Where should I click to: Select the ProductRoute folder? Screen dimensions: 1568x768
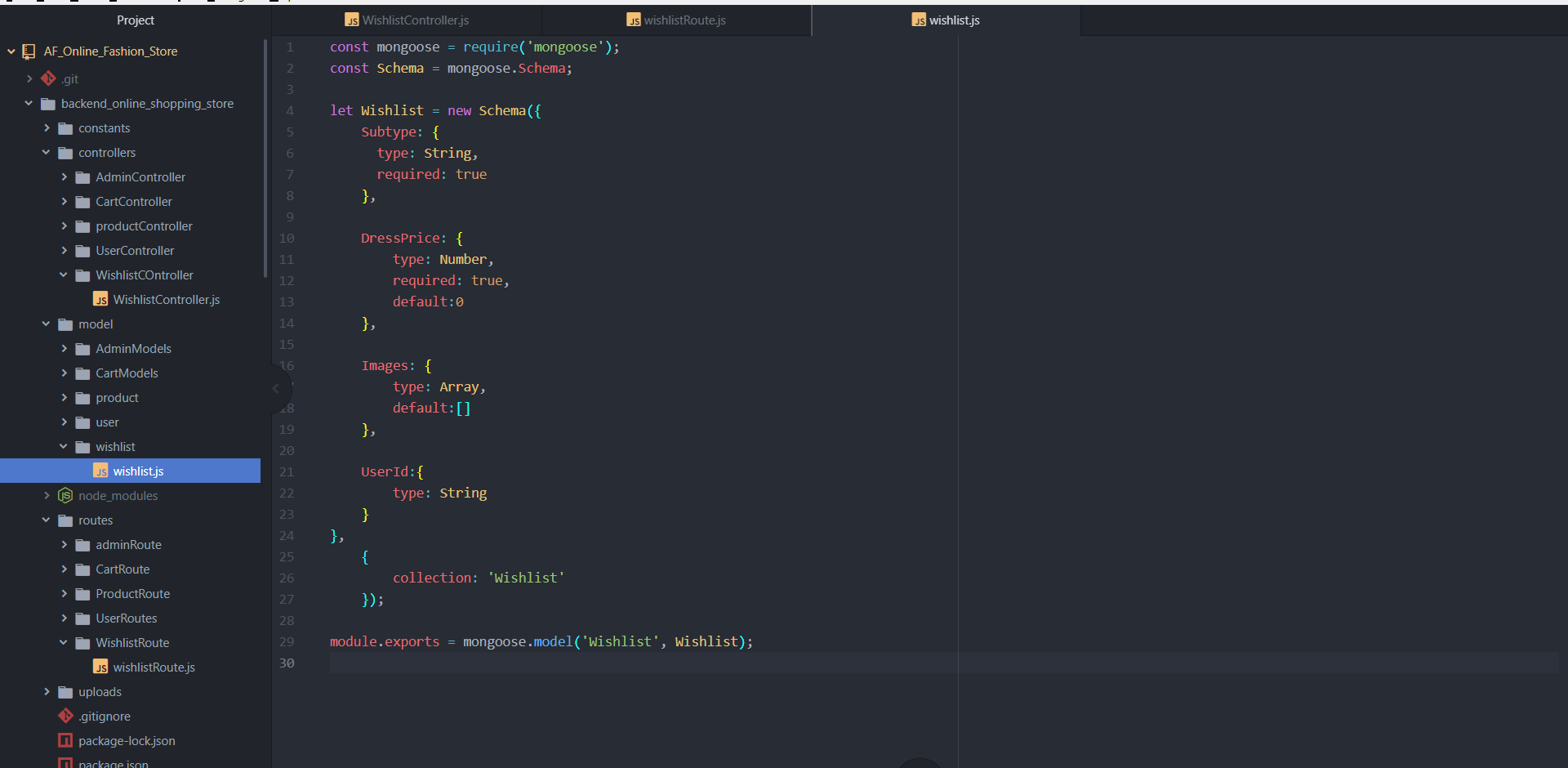(x=132, y=594)
